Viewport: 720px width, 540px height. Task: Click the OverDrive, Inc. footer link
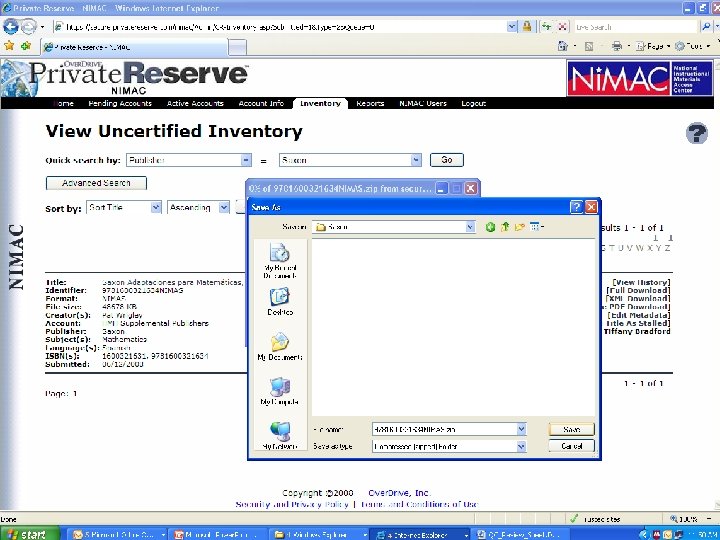pos(399,493)
